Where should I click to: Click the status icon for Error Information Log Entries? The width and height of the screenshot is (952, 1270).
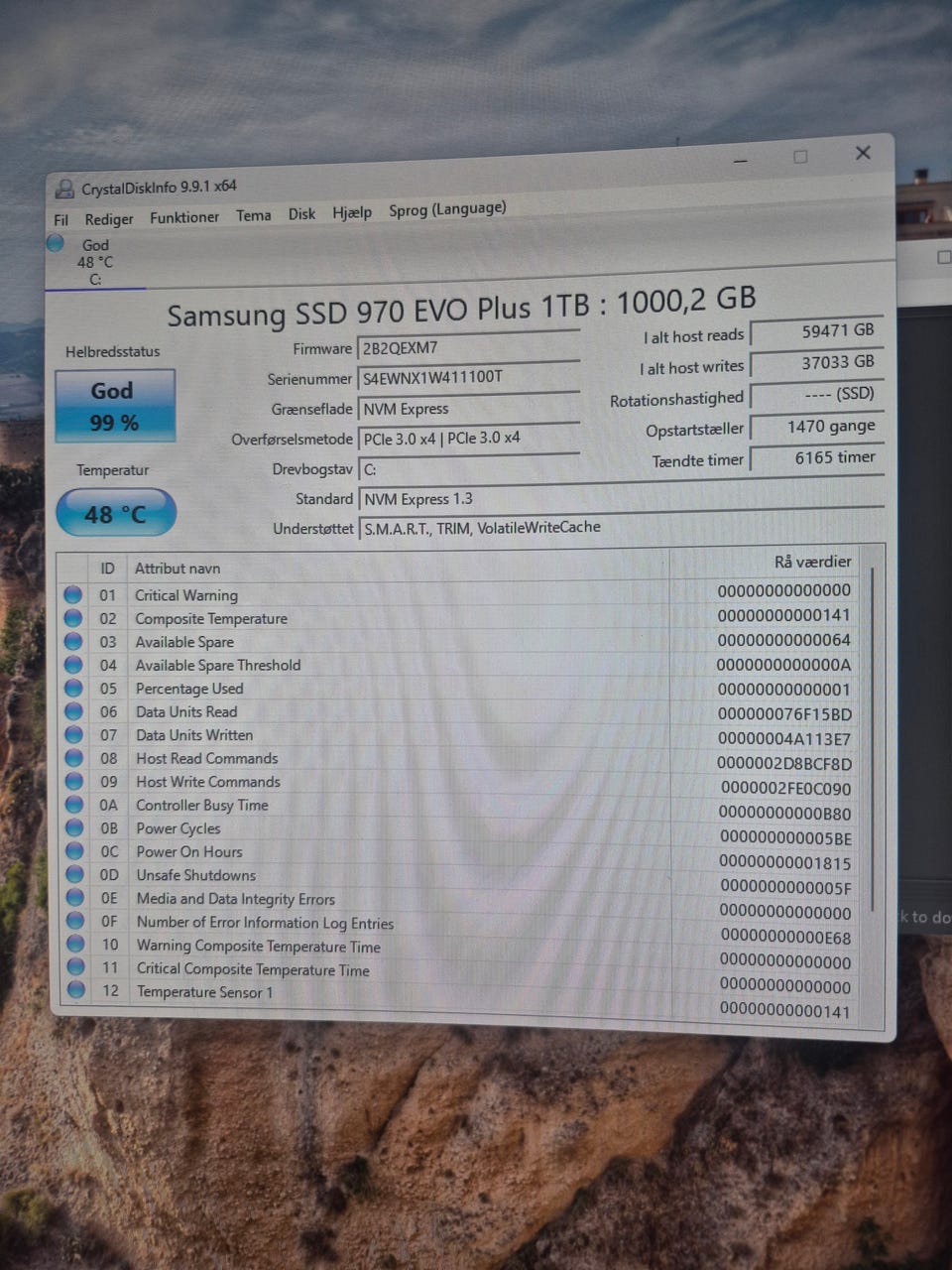[75, 921]
